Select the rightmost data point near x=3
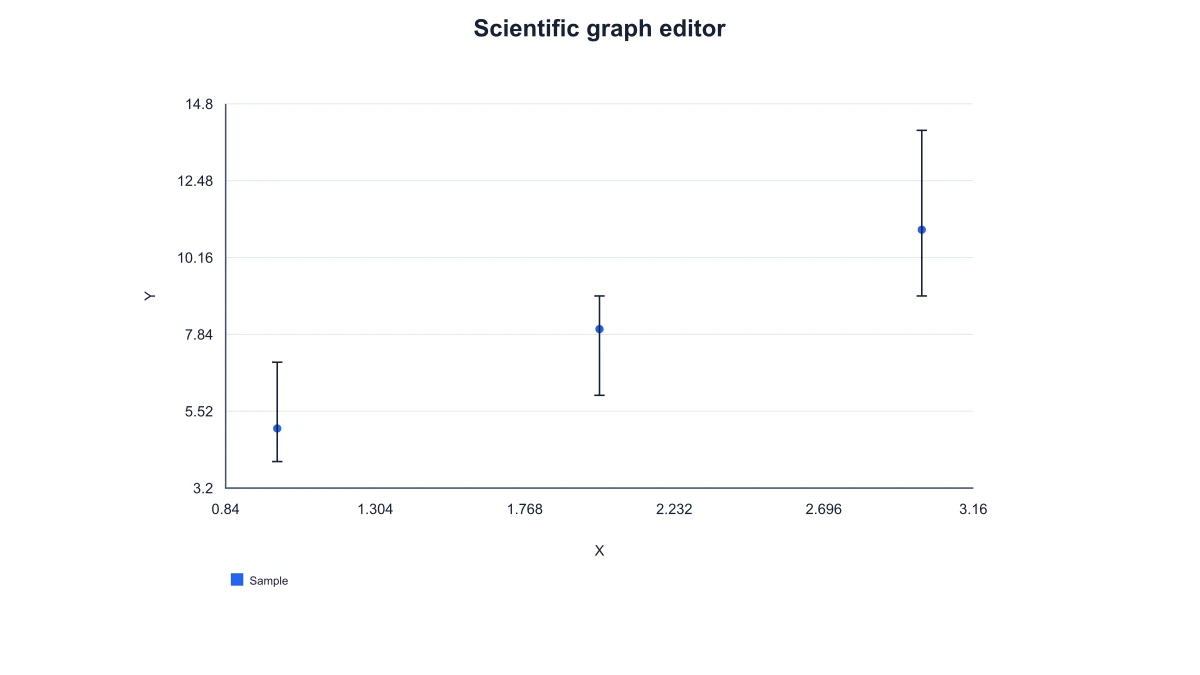Viewport: 1200px width, 675px height. click(x=922, y=230)
